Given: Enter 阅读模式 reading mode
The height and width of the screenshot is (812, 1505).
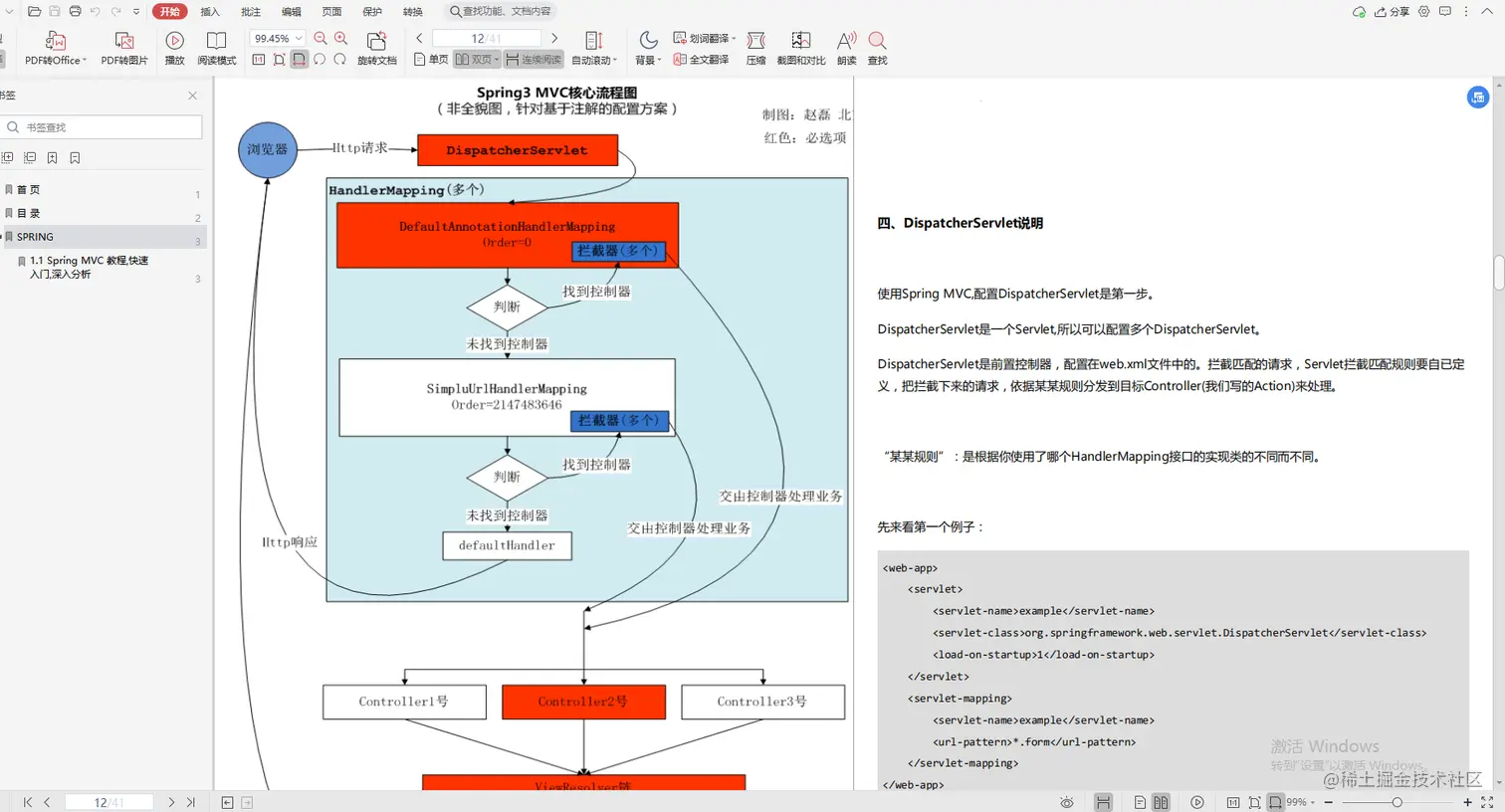Looking at the screenshot, I should pyautogui.click(x=217, y=47).
